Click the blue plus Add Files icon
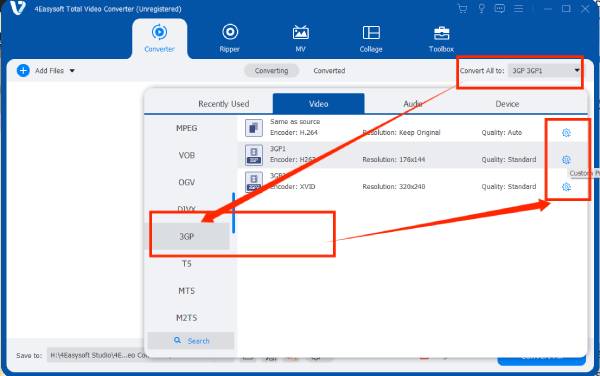This screenshot has height=376, width=600. (x=23, y=70)
